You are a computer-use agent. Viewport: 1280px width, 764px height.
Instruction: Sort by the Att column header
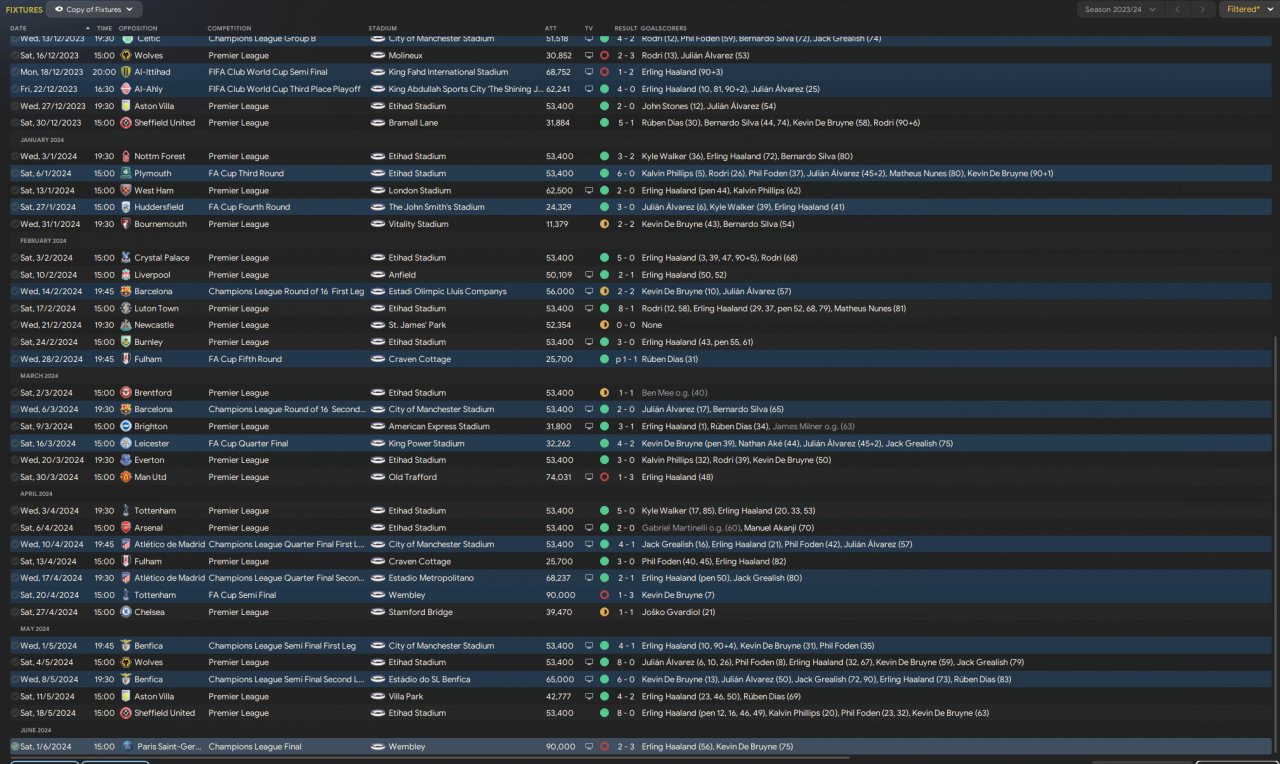550,28
